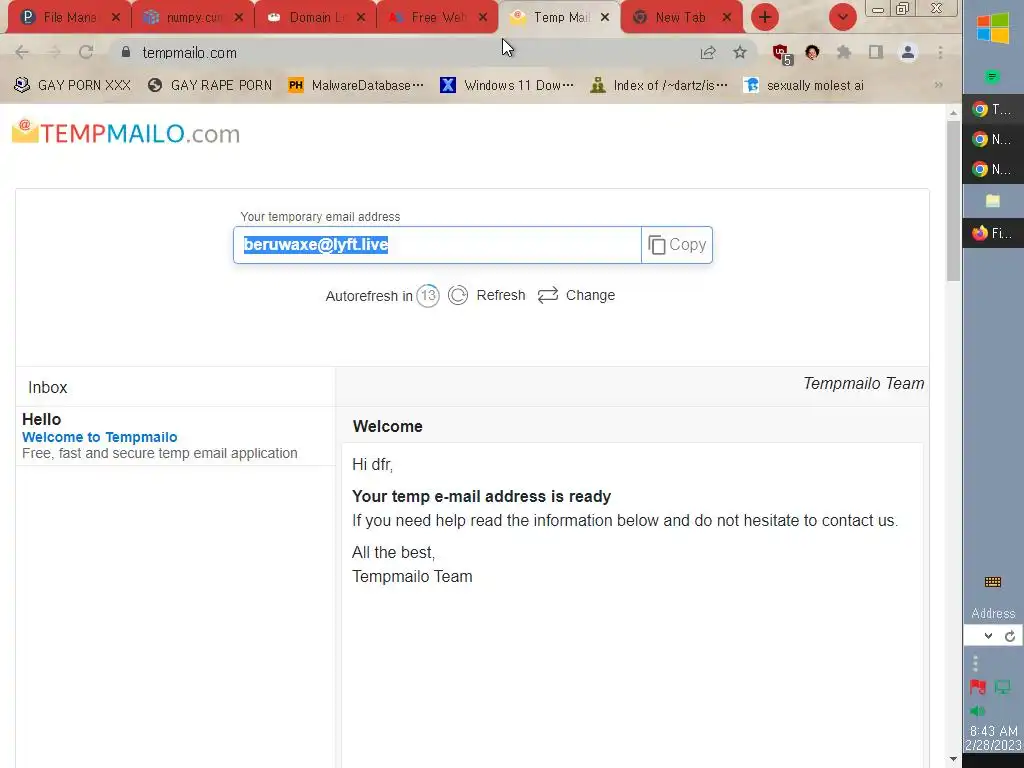Bookmark this page with the star icon
Screen dimensions: 1024x768
tap(739, 52)
